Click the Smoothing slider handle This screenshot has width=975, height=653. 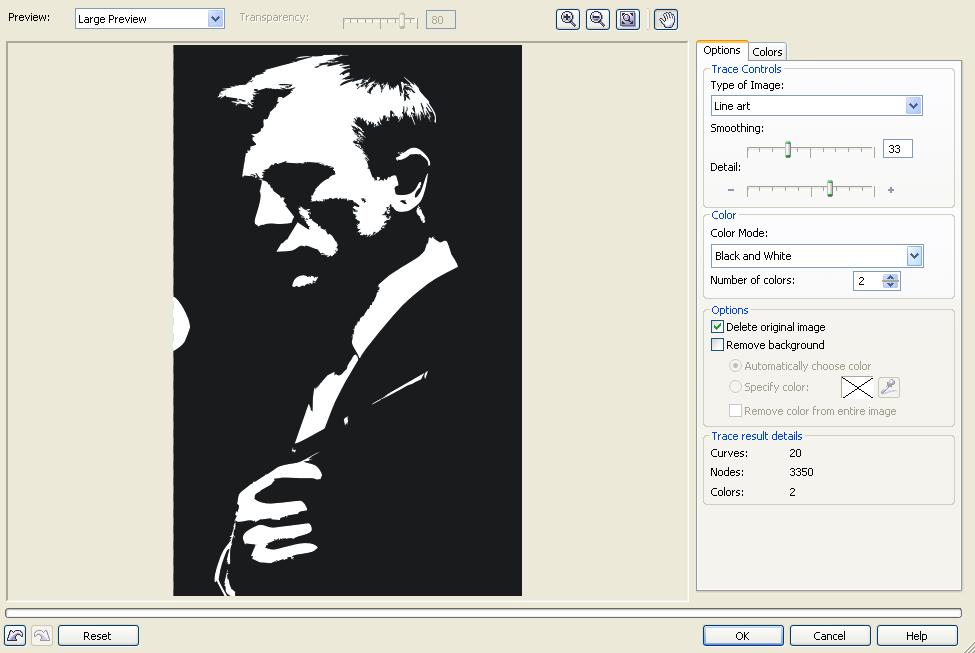[x=788, y=150]
